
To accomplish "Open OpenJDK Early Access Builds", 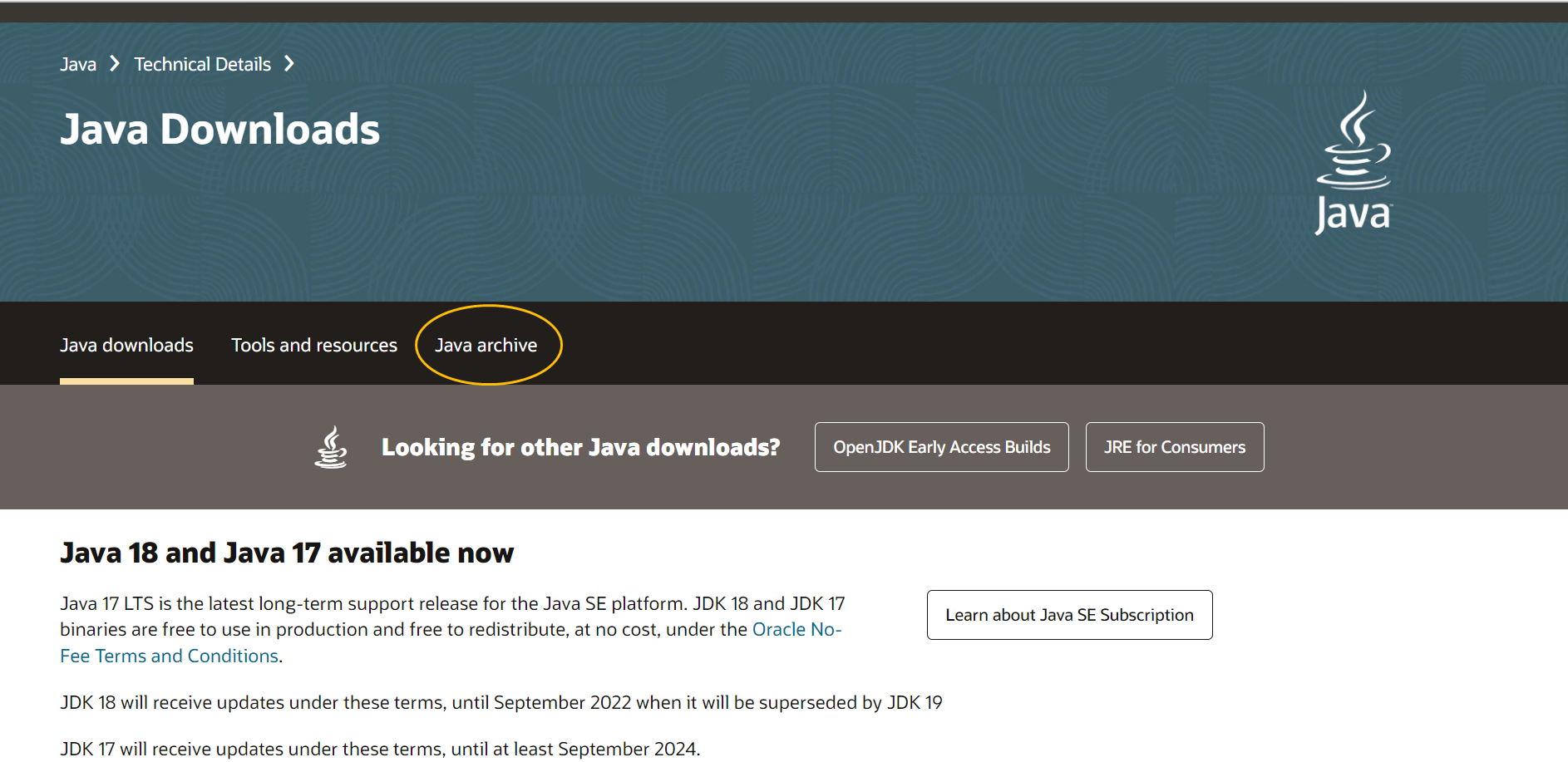I will point(942,447).
